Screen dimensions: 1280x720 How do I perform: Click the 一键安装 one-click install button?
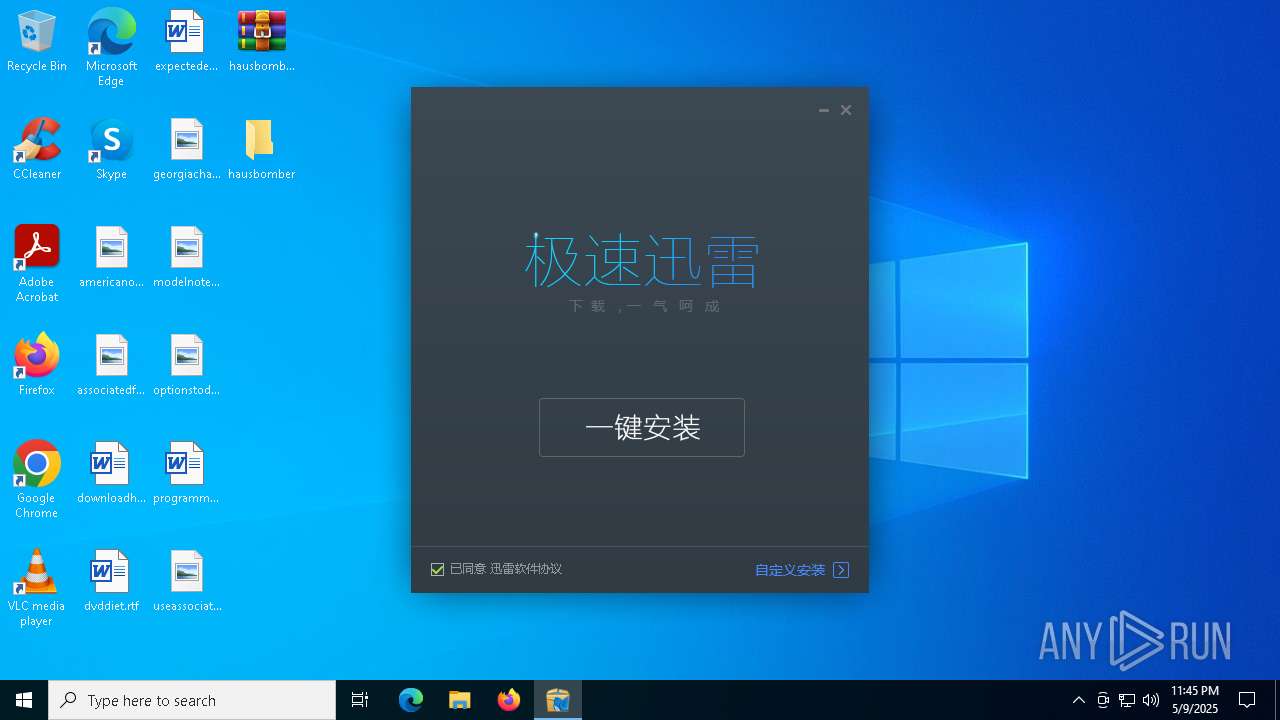(641, 427)
